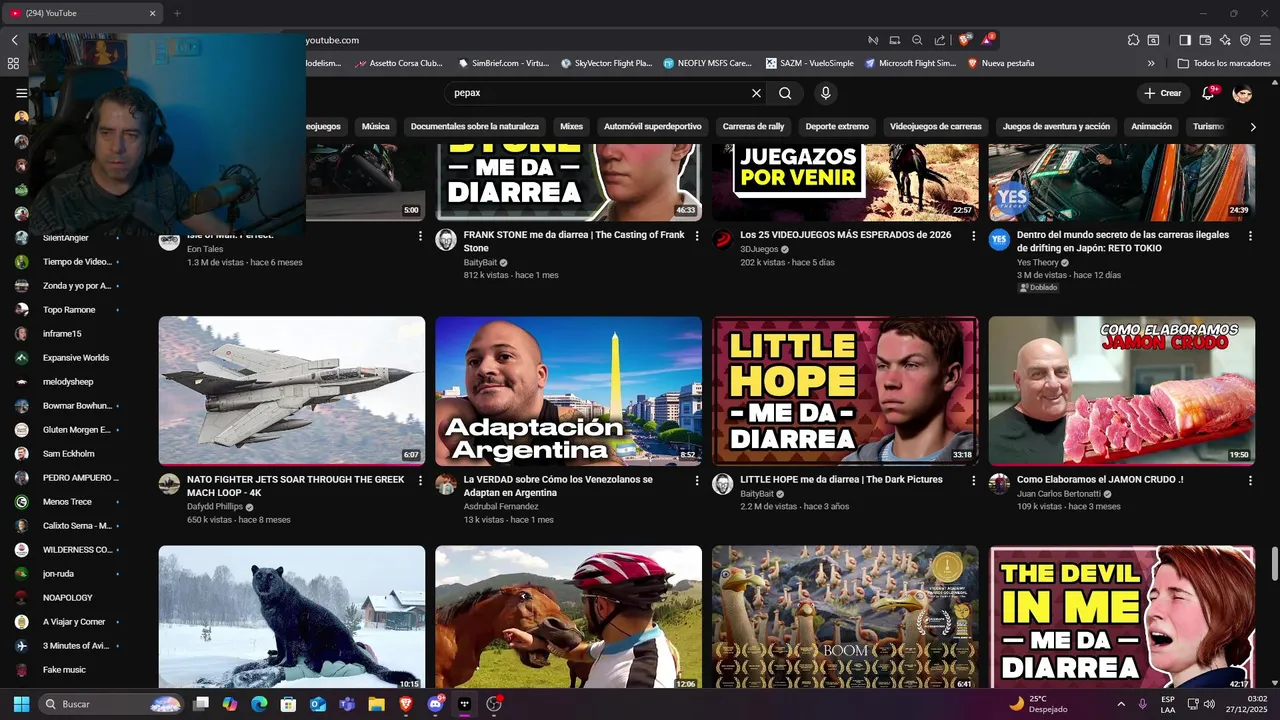The height and width of the screenshot is (720, 1280).
Task: Open File Explorer from taskbar
Action: pos(376,704)
